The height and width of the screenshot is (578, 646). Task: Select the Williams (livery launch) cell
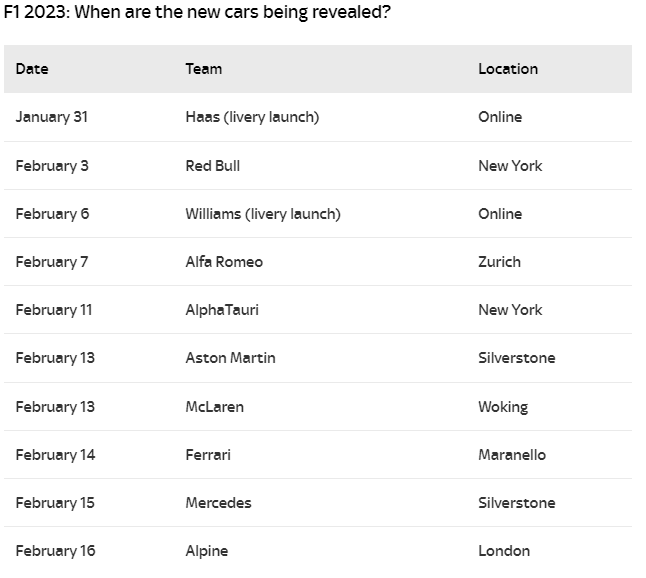pyautogui.click(x=263, y=214)
